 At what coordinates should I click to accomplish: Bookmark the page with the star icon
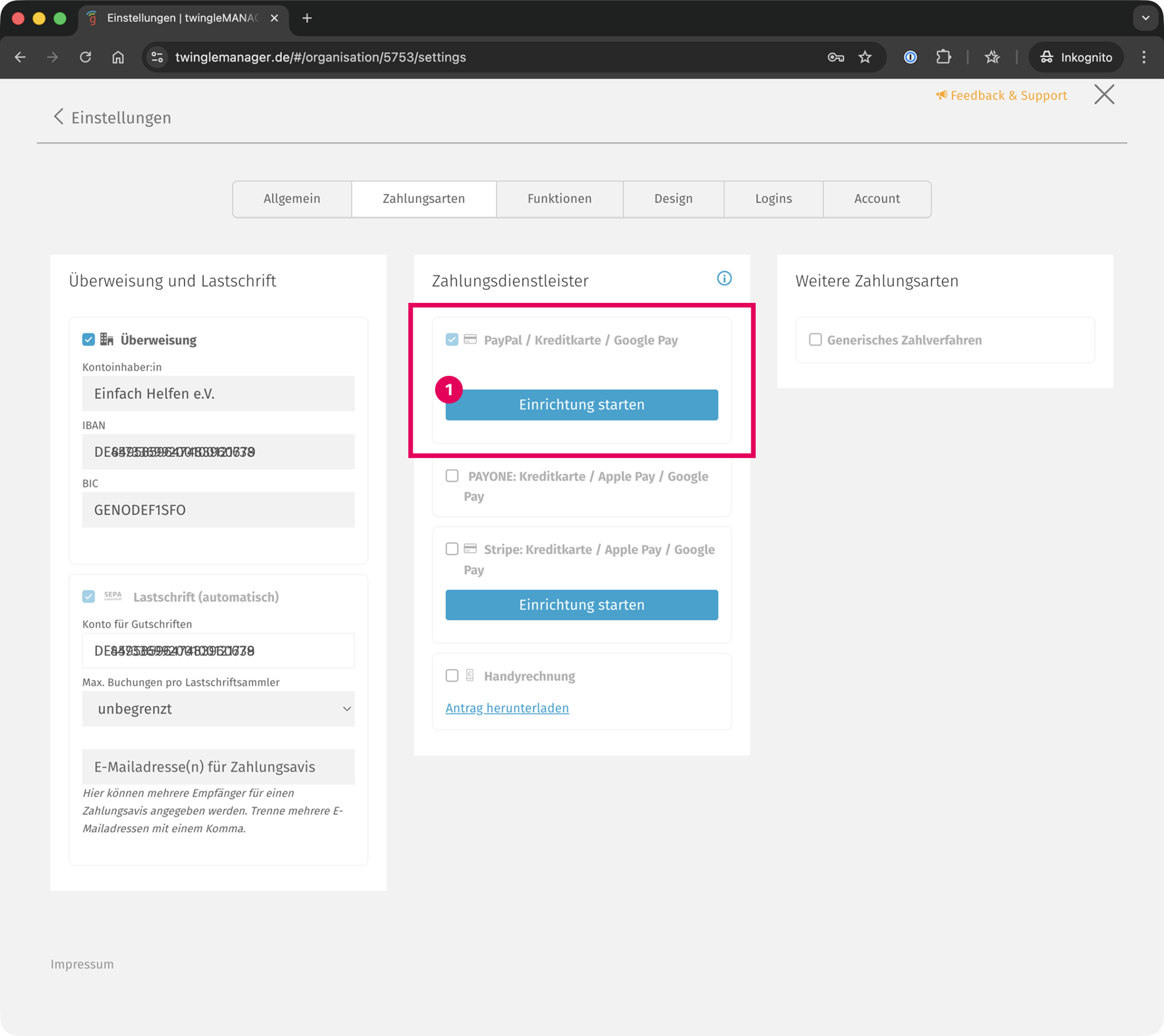click(864, 57)
